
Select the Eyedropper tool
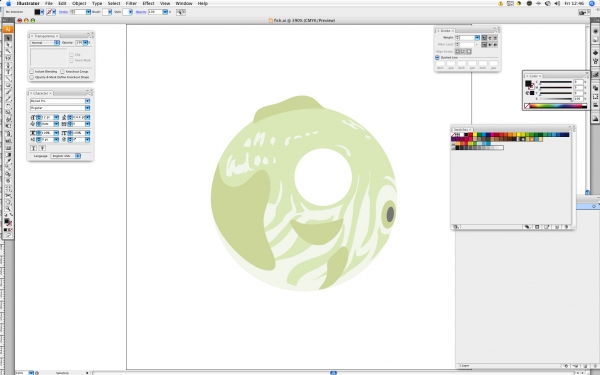pyautogui.click(x=8, y=161)
